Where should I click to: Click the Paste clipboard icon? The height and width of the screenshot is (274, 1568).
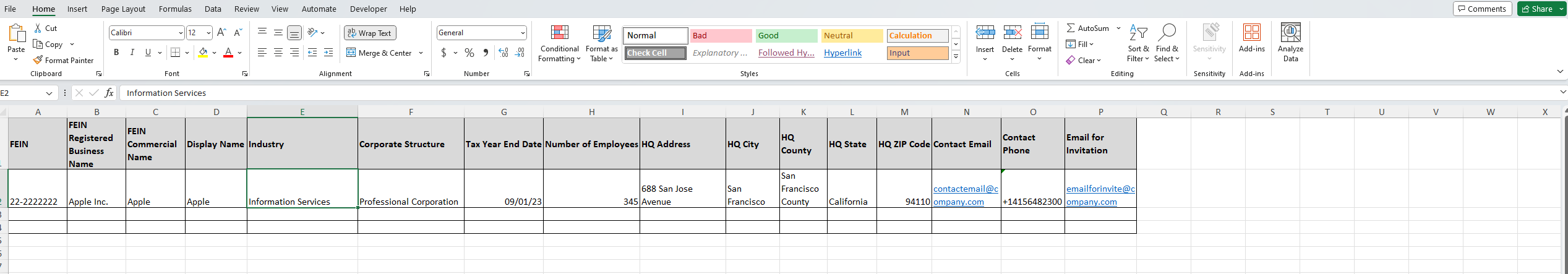coord(16,34)
